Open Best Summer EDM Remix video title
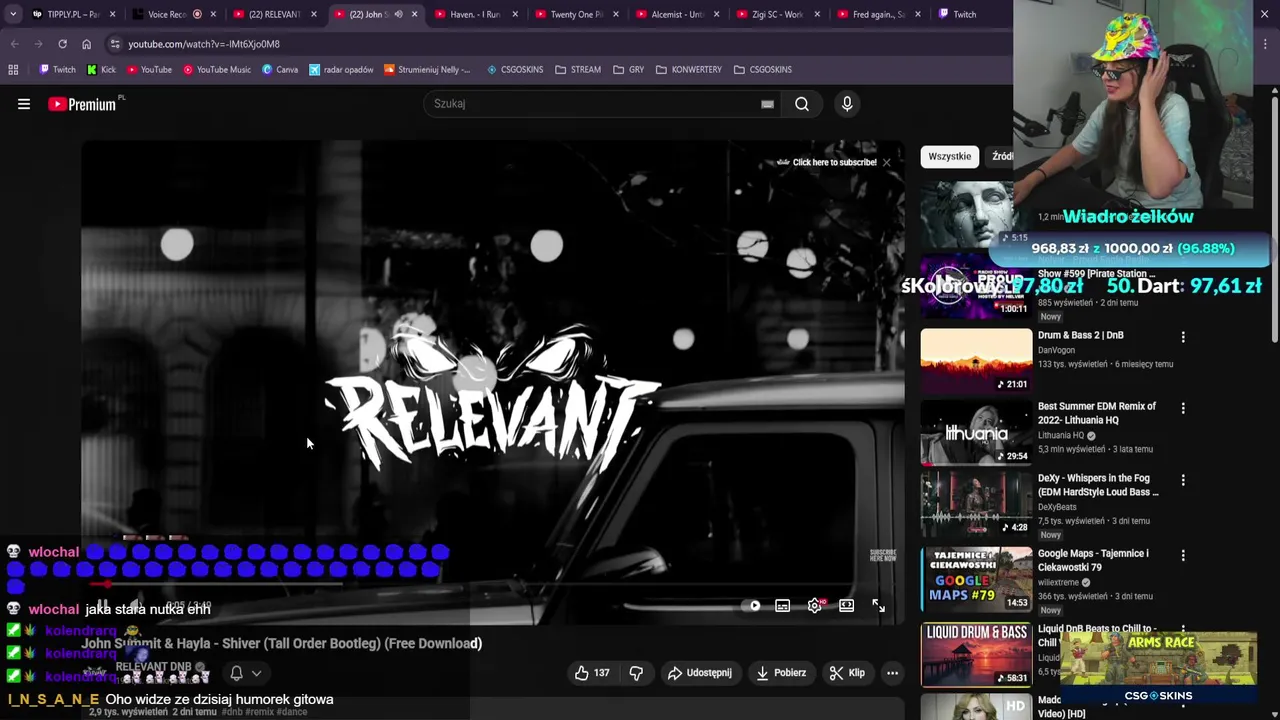Viewport: 1280px width, 720px height. pos(1097,413)
